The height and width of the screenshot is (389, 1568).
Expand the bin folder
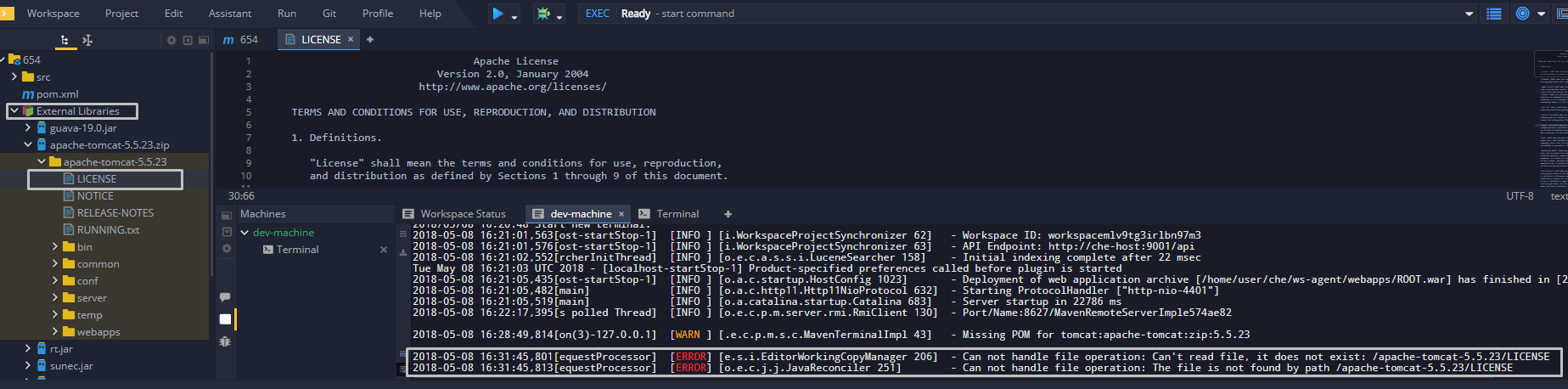point(55,246)
